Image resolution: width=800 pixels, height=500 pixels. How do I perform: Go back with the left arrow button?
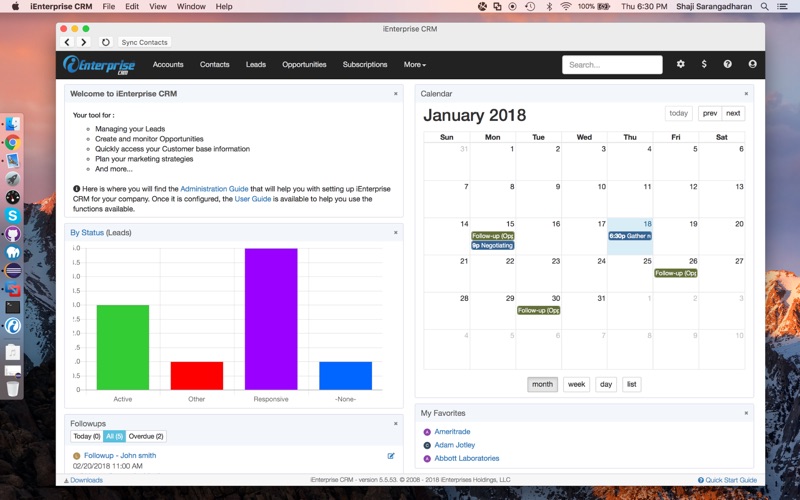(67, 42)
